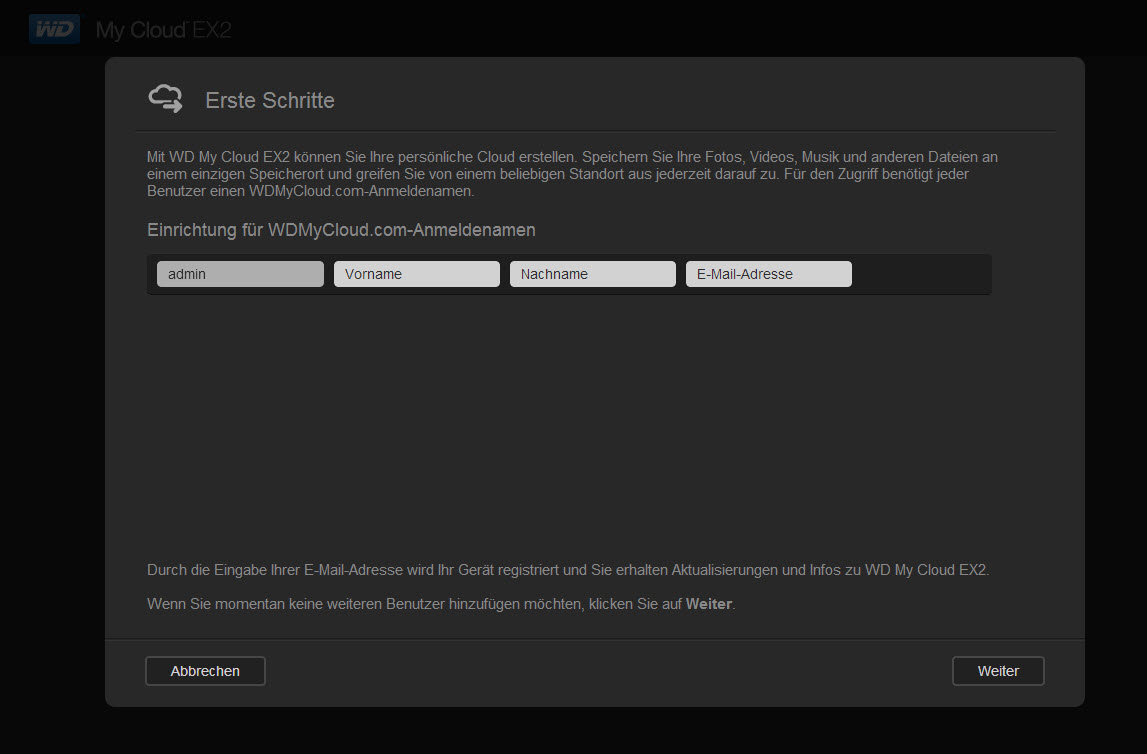Click the 'My Cloud EX2' title text

point(164,30)
